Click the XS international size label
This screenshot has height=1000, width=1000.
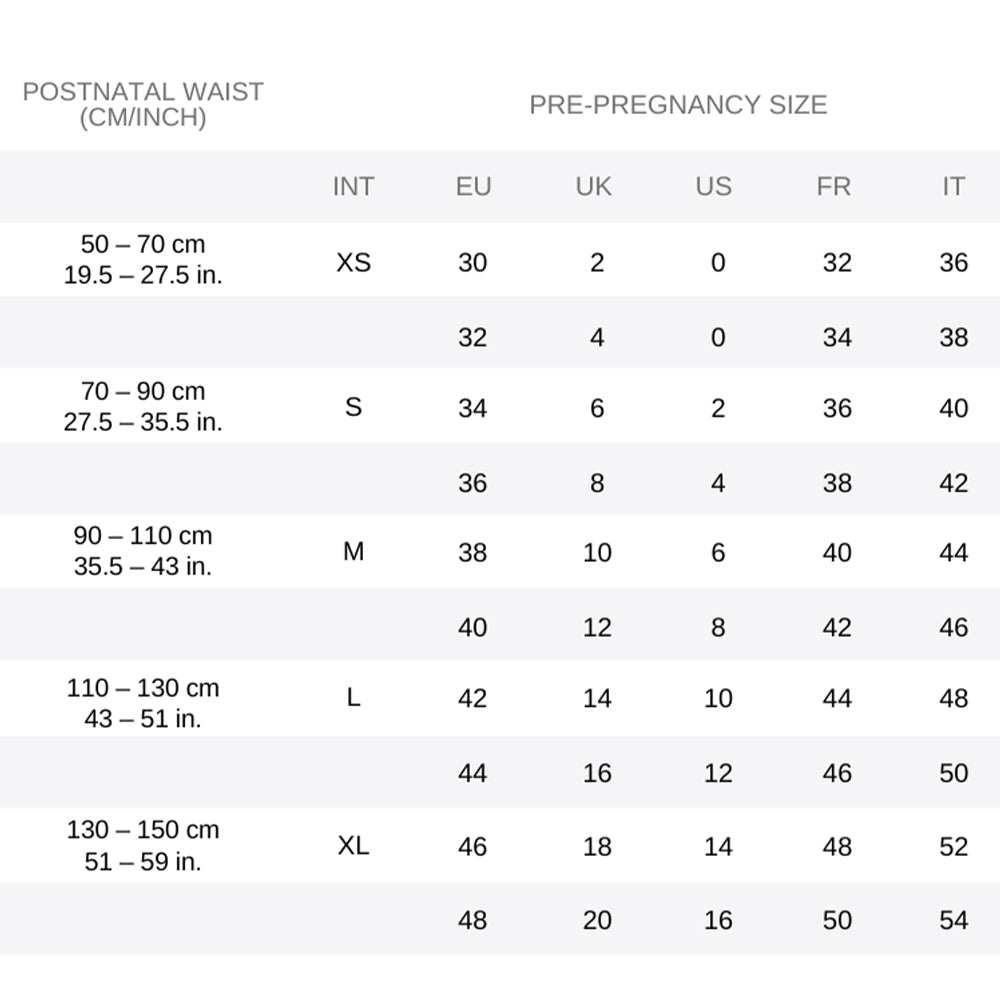point(353,262)
